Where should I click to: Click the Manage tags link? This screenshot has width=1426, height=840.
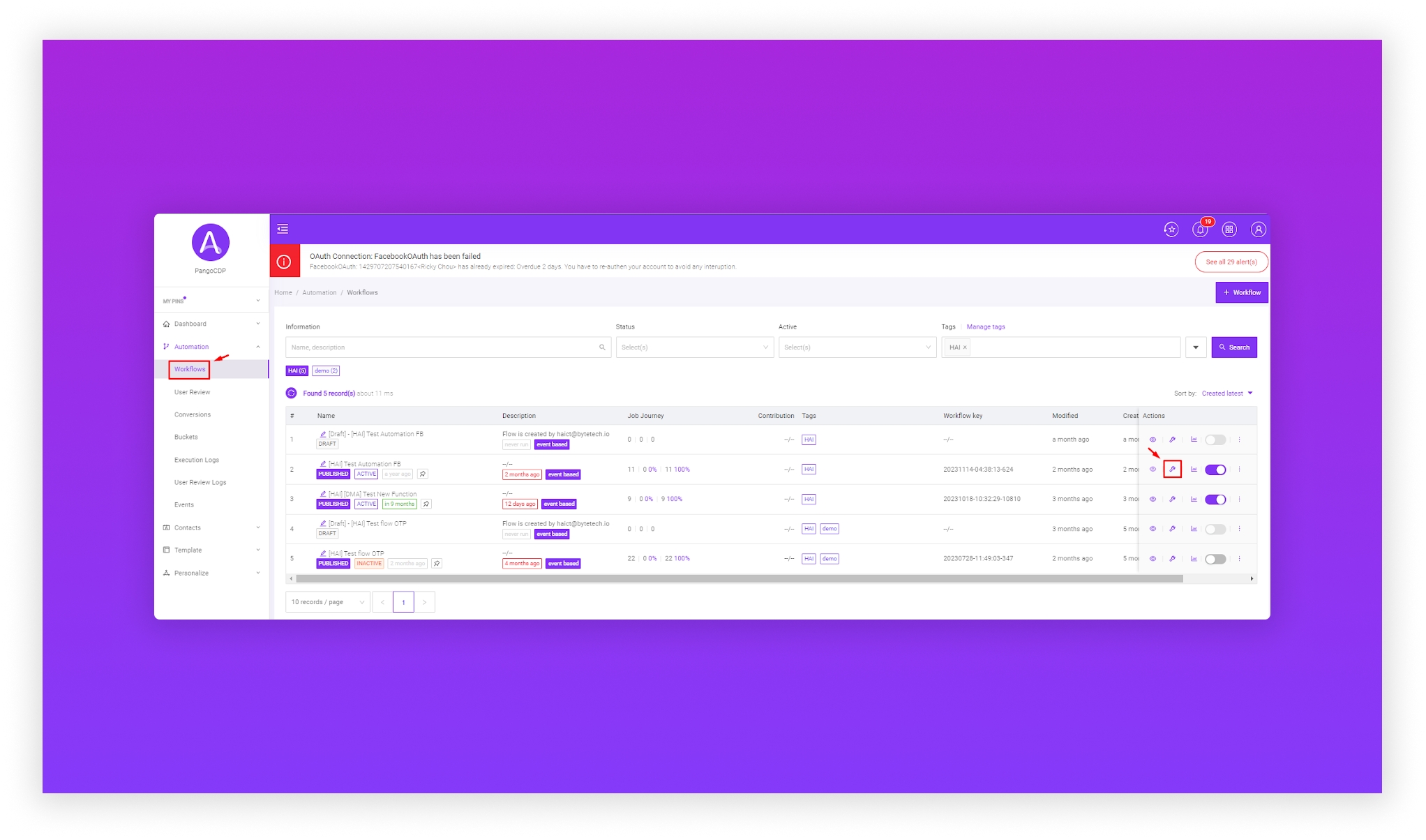pyautogui.click(x=985, y=327)
